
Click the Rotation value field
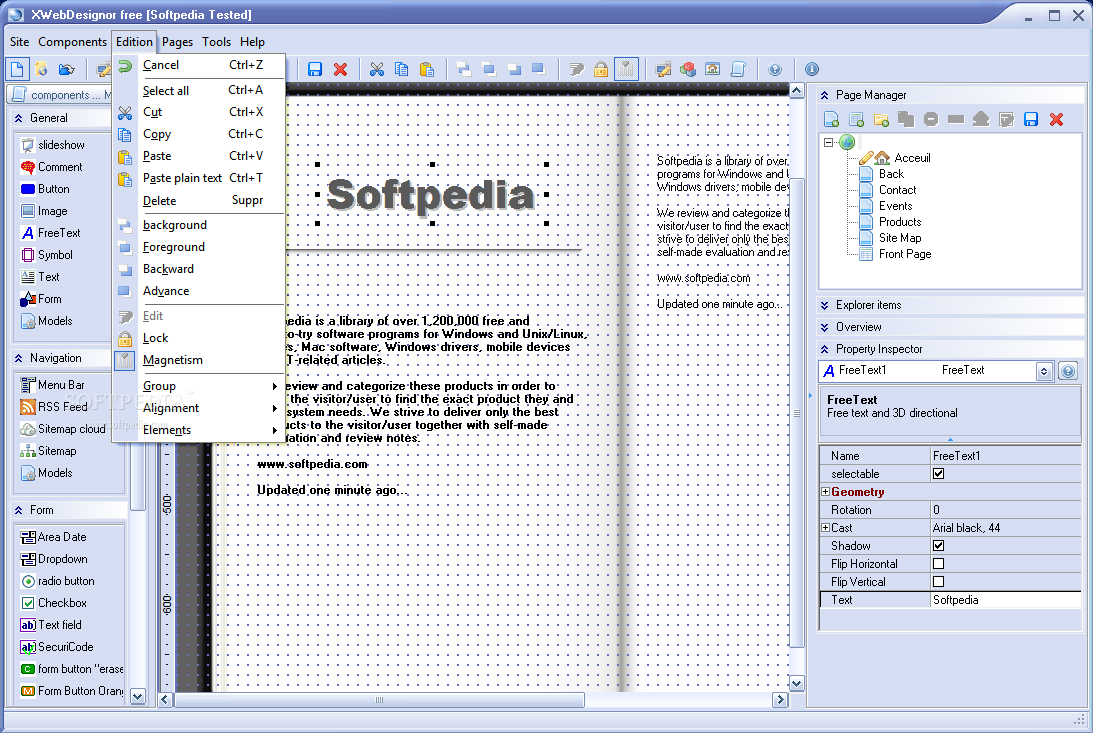[1005, 510]
